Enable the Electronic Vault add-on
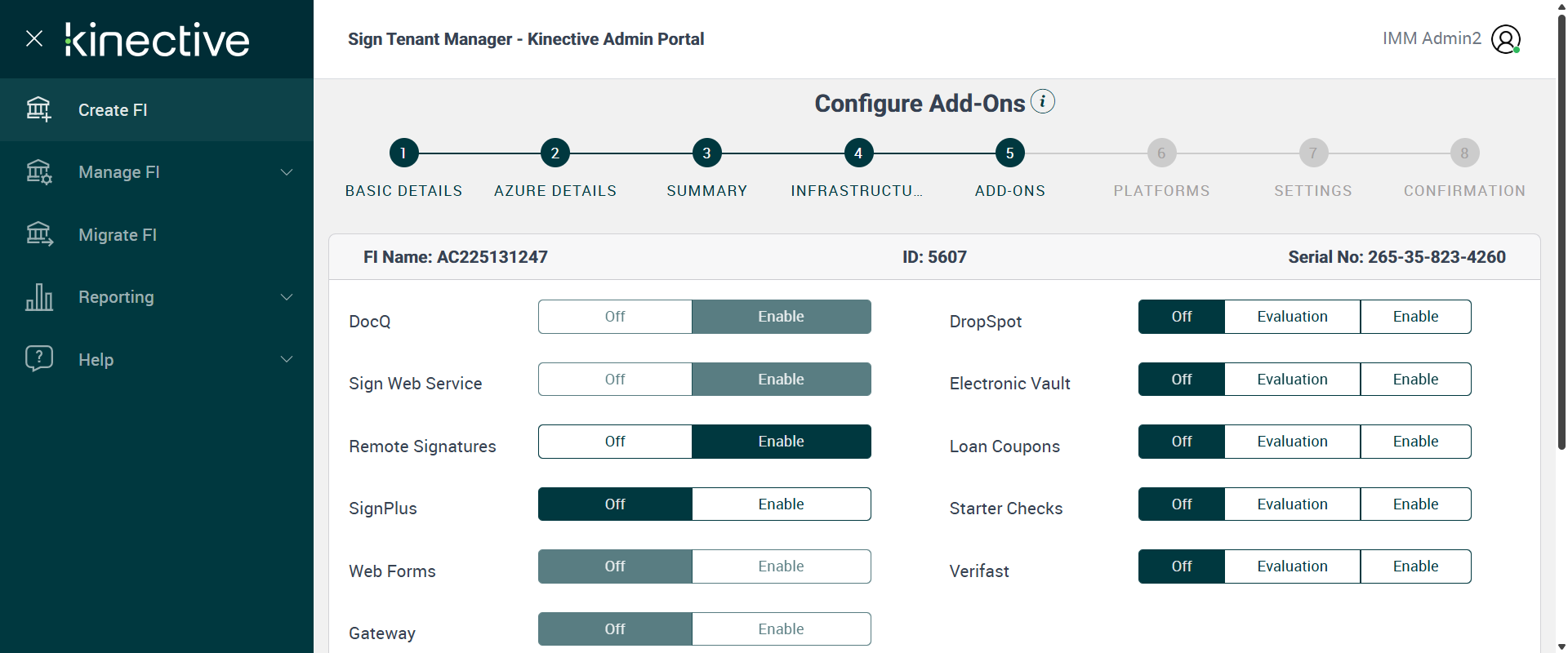 [x=1415, y=380]
